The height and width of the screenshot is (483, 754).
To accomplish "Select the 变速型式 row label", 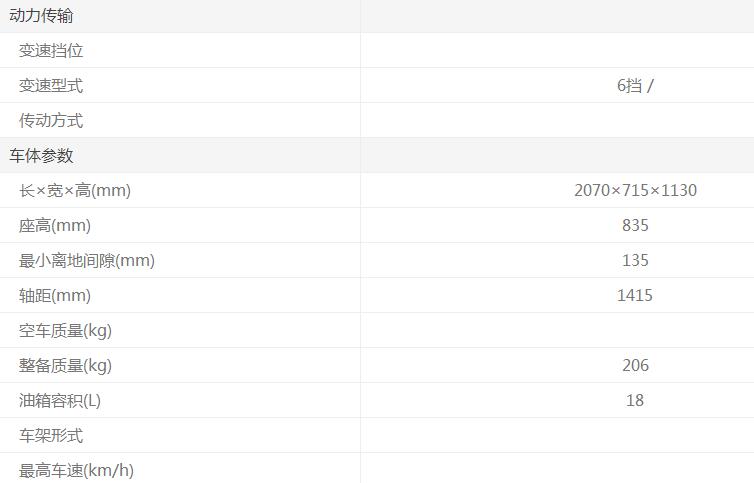I will 51,86.
